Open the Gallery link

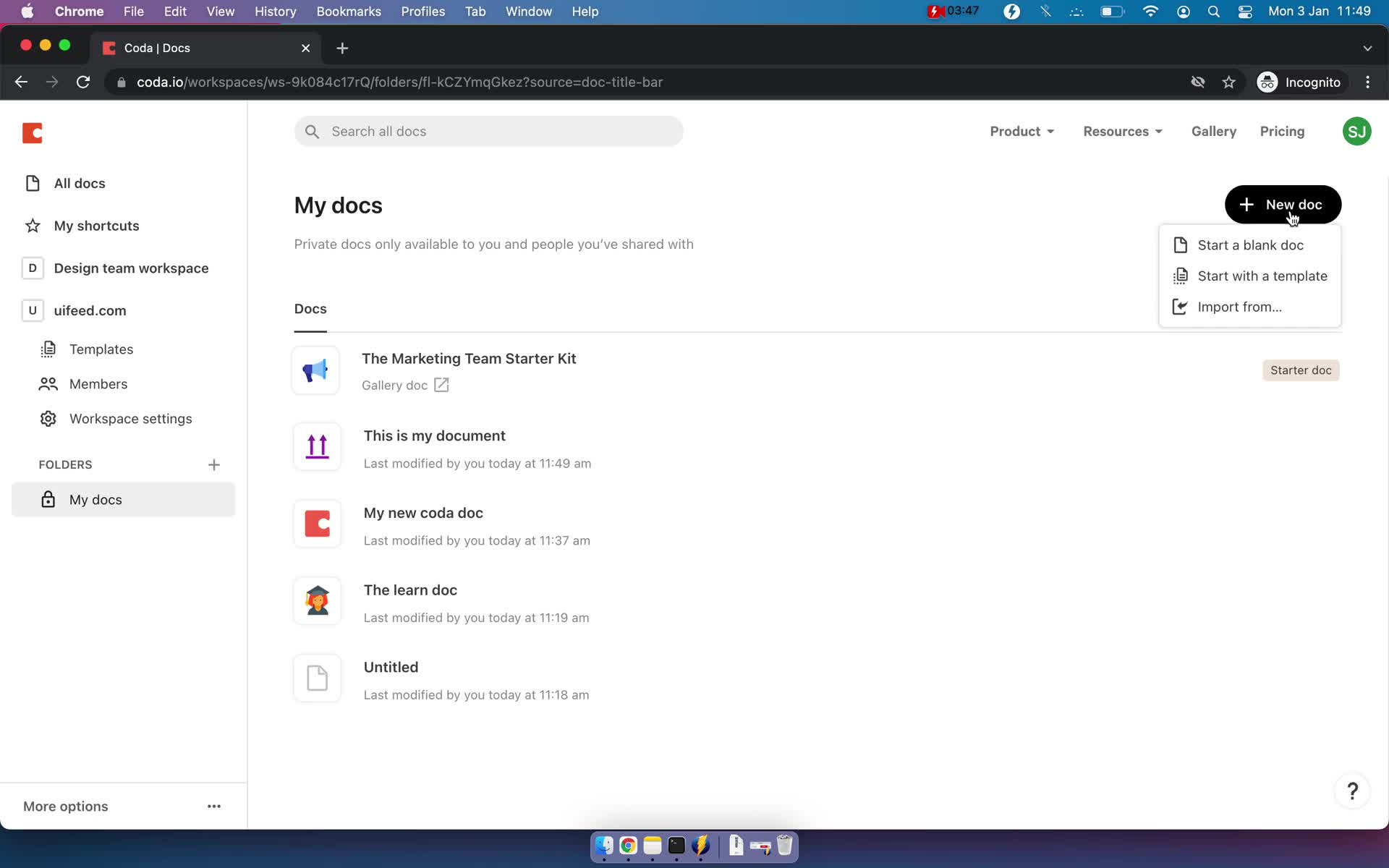pyautogui.click(x=1214, y=132)
